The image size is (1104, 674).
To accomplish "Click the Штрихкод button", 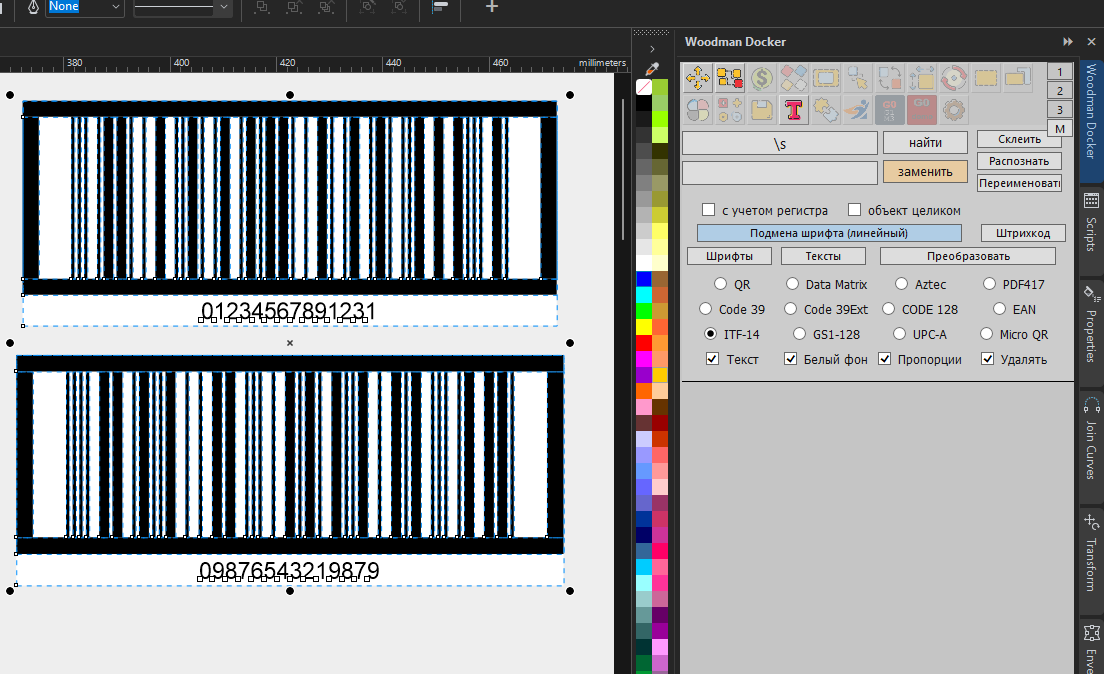I will [x=1023, y=233].
